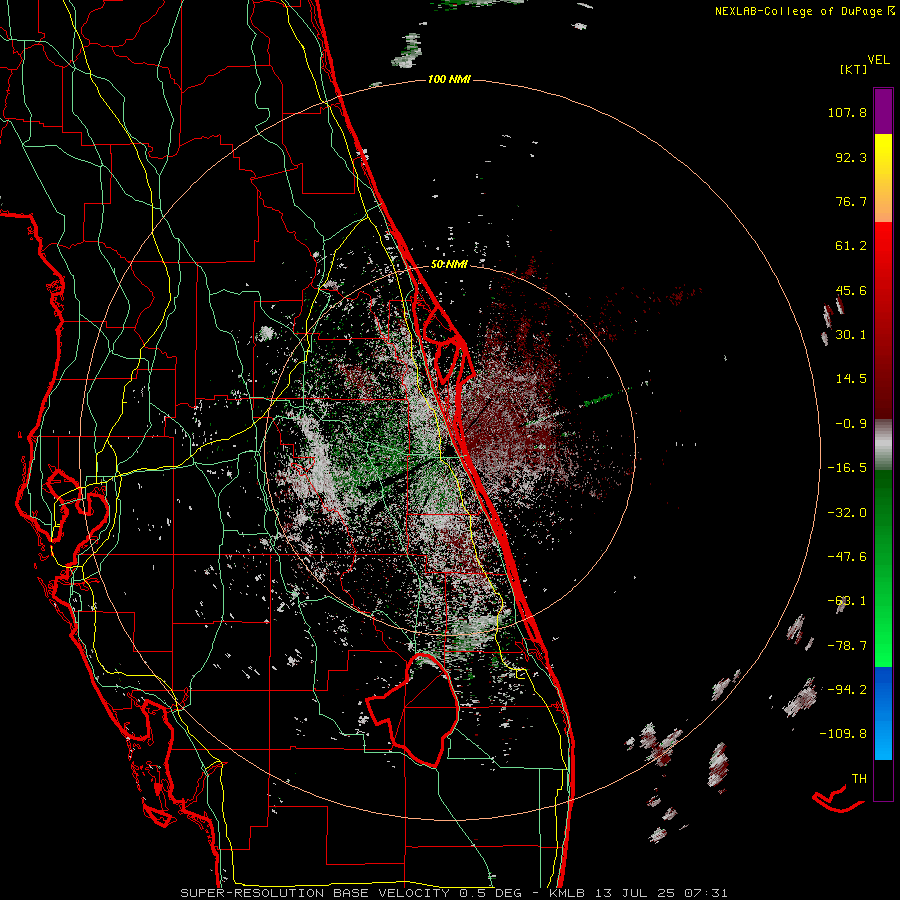This screenshot has width=900, height=900.
Task: Select the -109.8 velocity scale value
Action: coord(844,734)
